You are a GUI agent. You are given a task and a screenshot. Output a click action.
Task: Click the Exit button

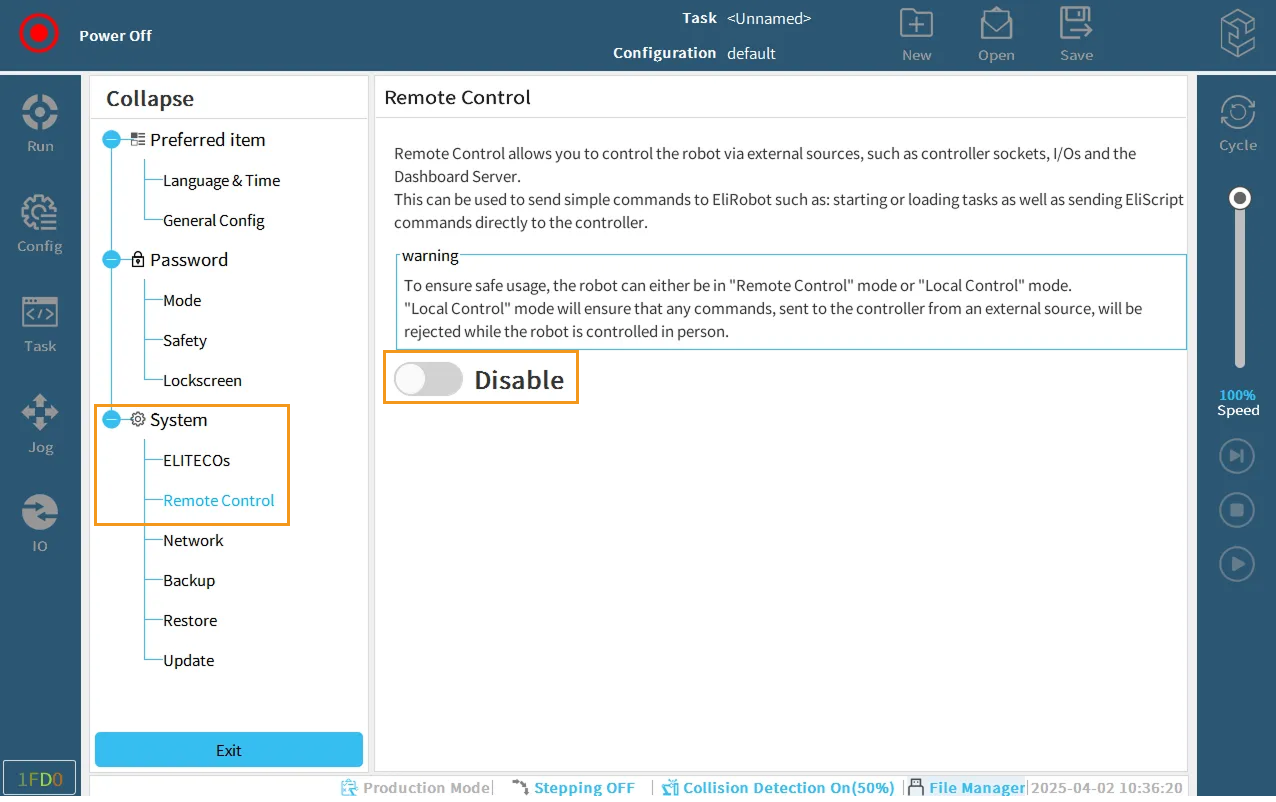pos(229,750)
